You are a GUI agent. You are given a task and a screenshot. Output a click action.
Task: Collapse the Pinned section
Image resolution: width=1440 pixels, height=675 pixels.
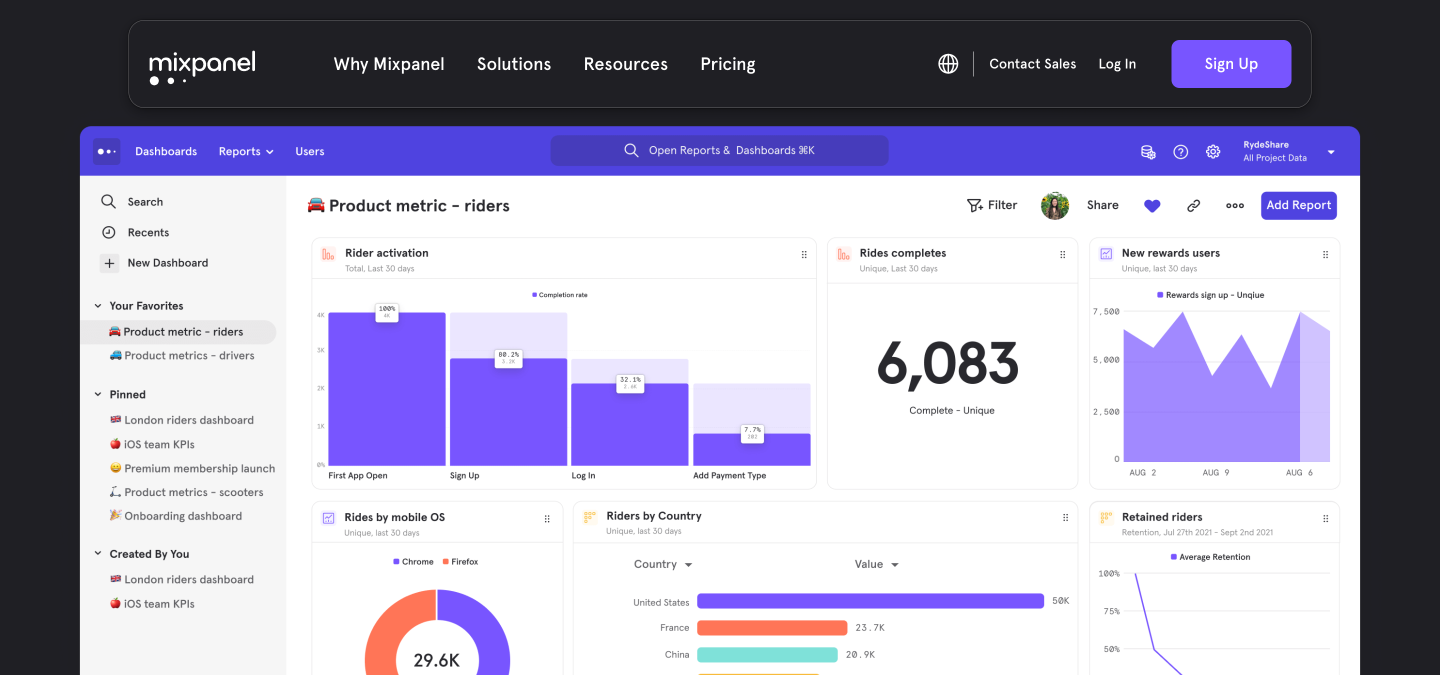click(98, 395)
